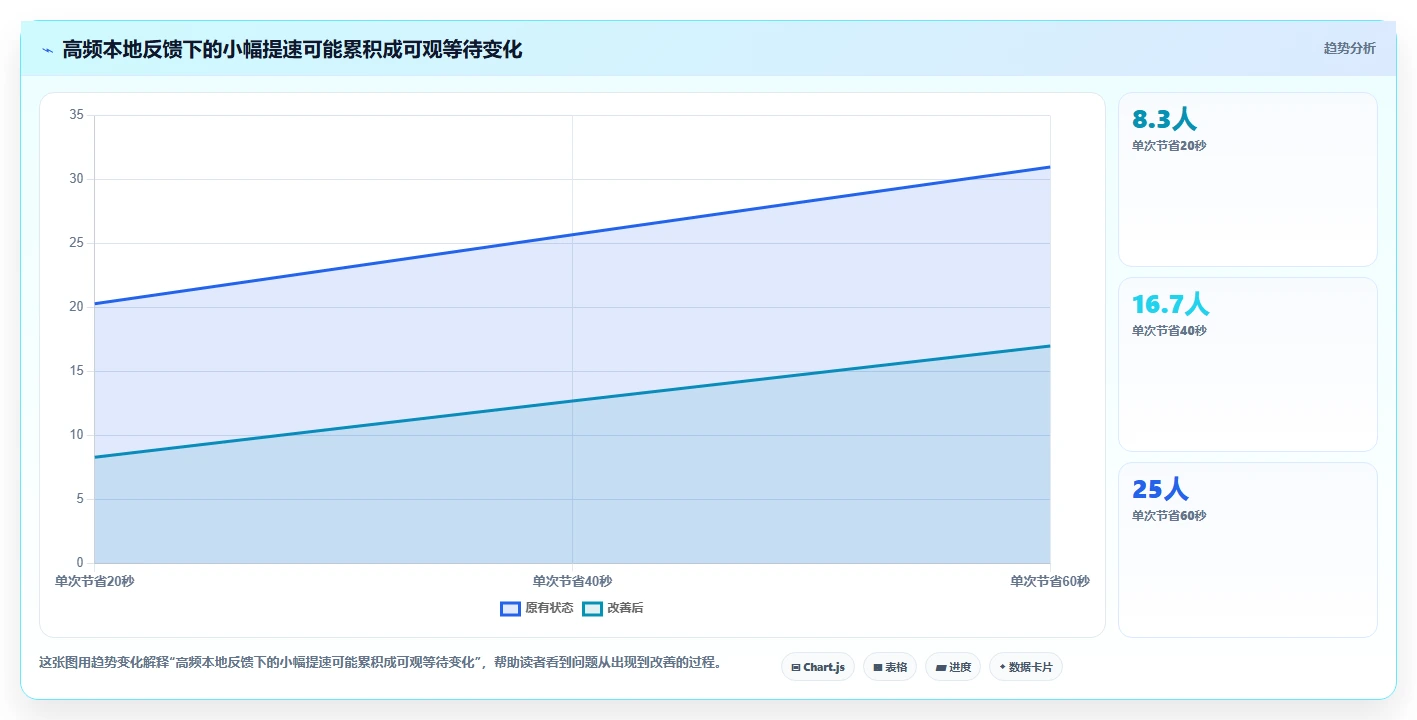Screen dimensions: 1417x720
Task: Click the 改善后 teal legend swatch
Action: tap(592, 608)
